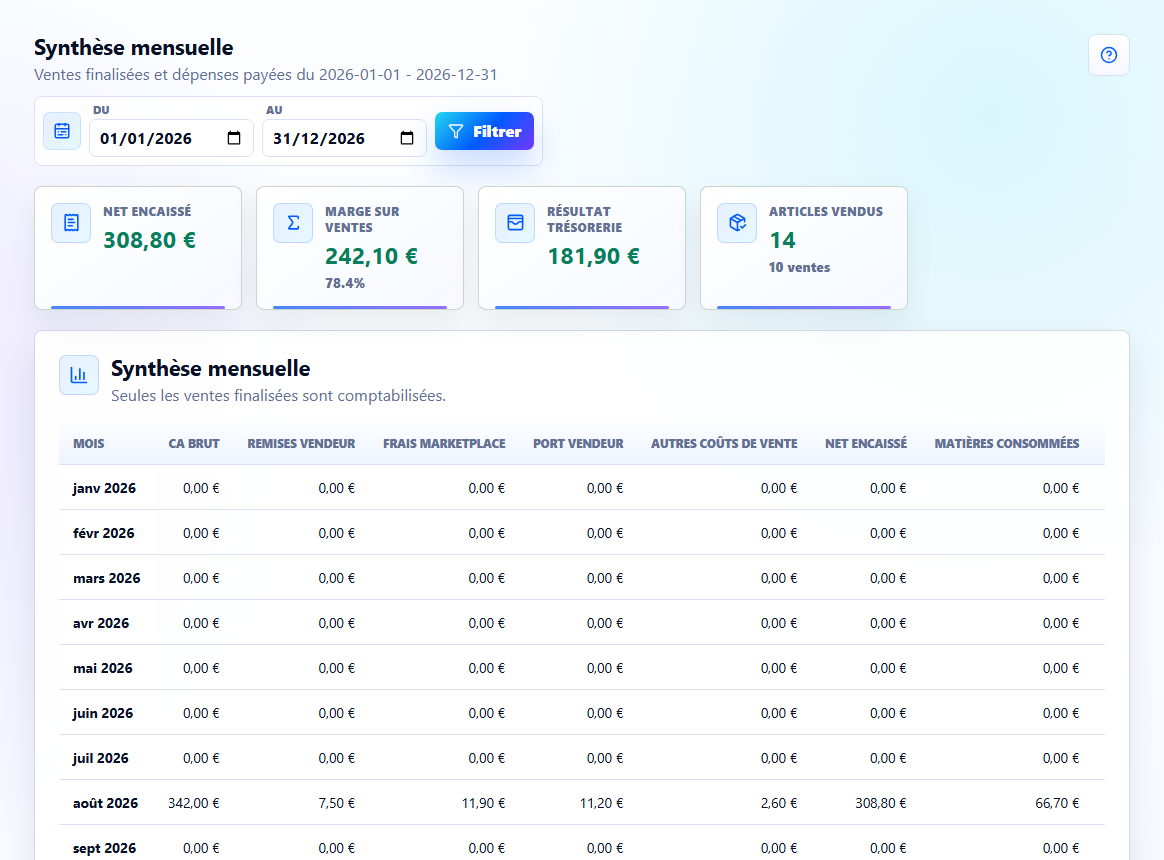Click the 10 ventes label

pyautogui.click(x=800, y=267)
